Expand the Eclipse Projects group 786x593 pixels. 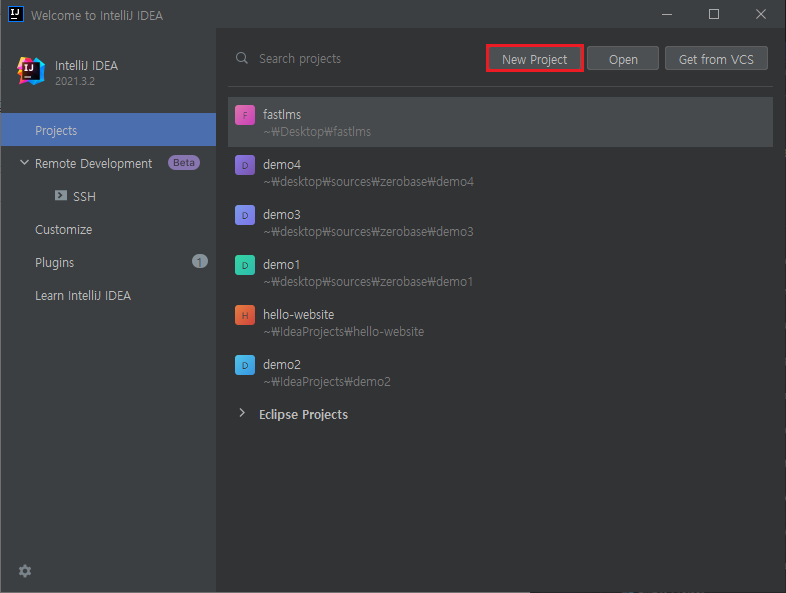tap(242, 413)
